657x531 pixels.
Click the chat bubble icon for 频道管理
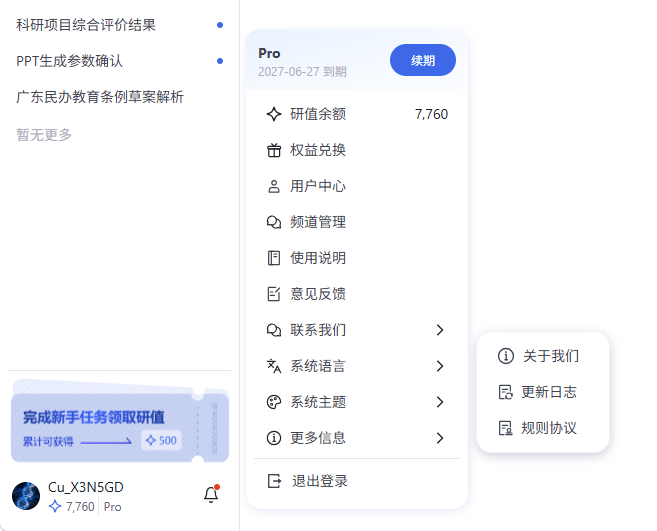coord(274,222)
